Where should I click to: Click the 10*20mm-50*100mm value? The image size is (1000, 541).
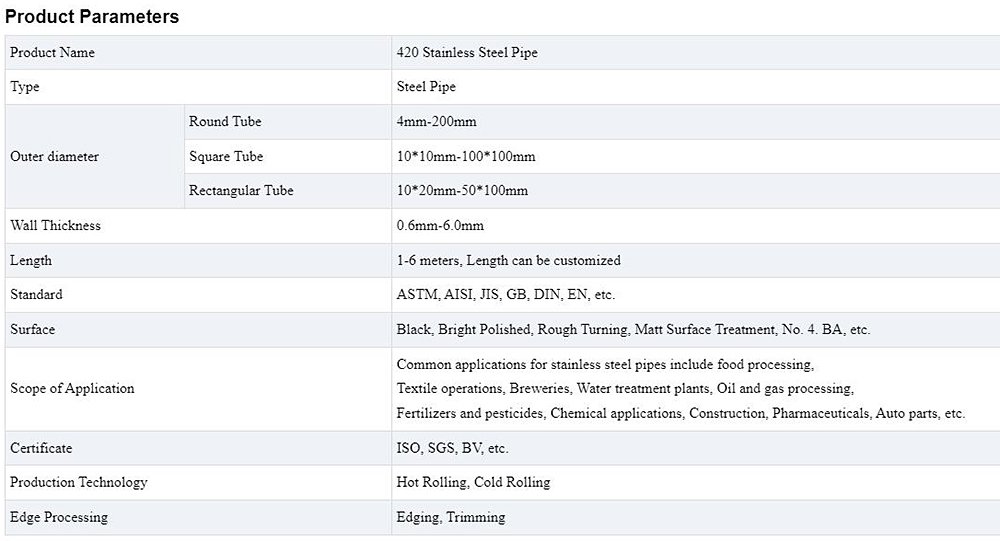tap(462, 190)
